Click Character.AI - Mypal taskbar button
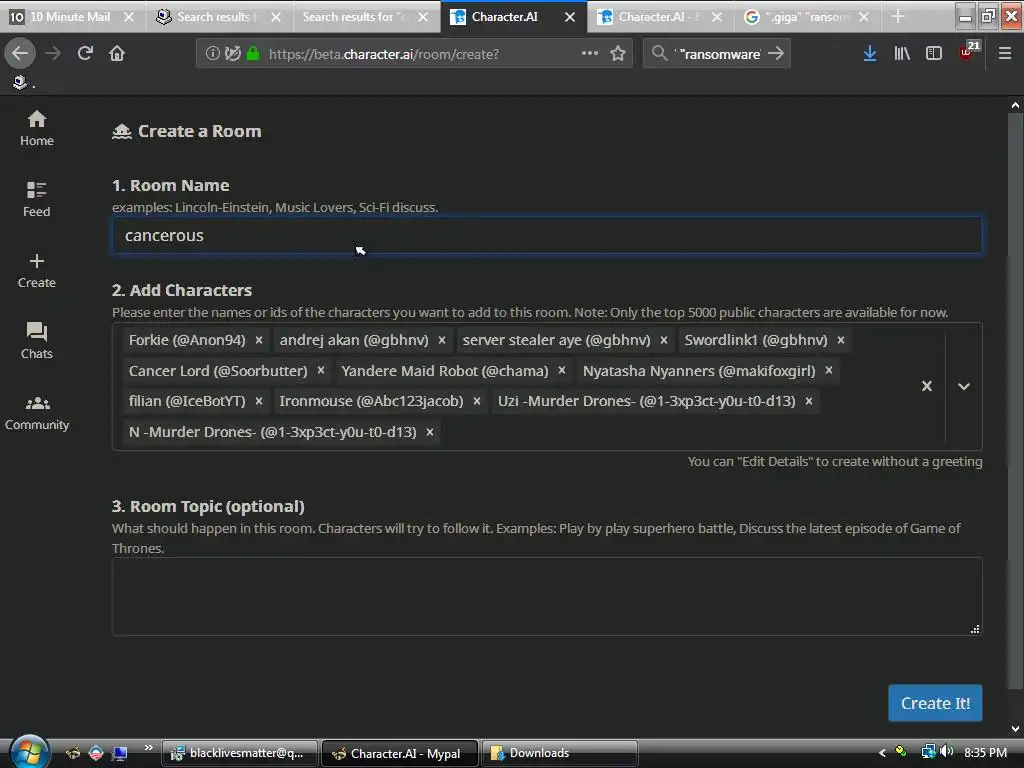Viewport: 1024px width, 768px height. (400, 753)
